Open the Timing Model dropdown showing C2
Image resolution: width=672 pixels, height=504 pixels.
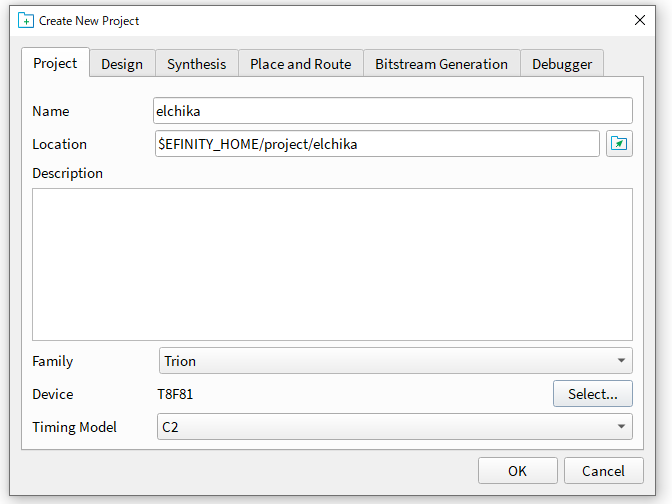(x=395, y=427)
